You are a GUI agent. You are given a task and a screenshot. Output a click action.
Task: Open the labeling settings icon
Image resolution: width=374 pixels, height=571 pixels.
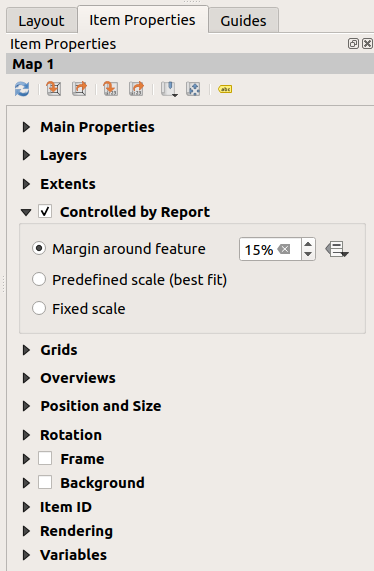coord(225,89)
